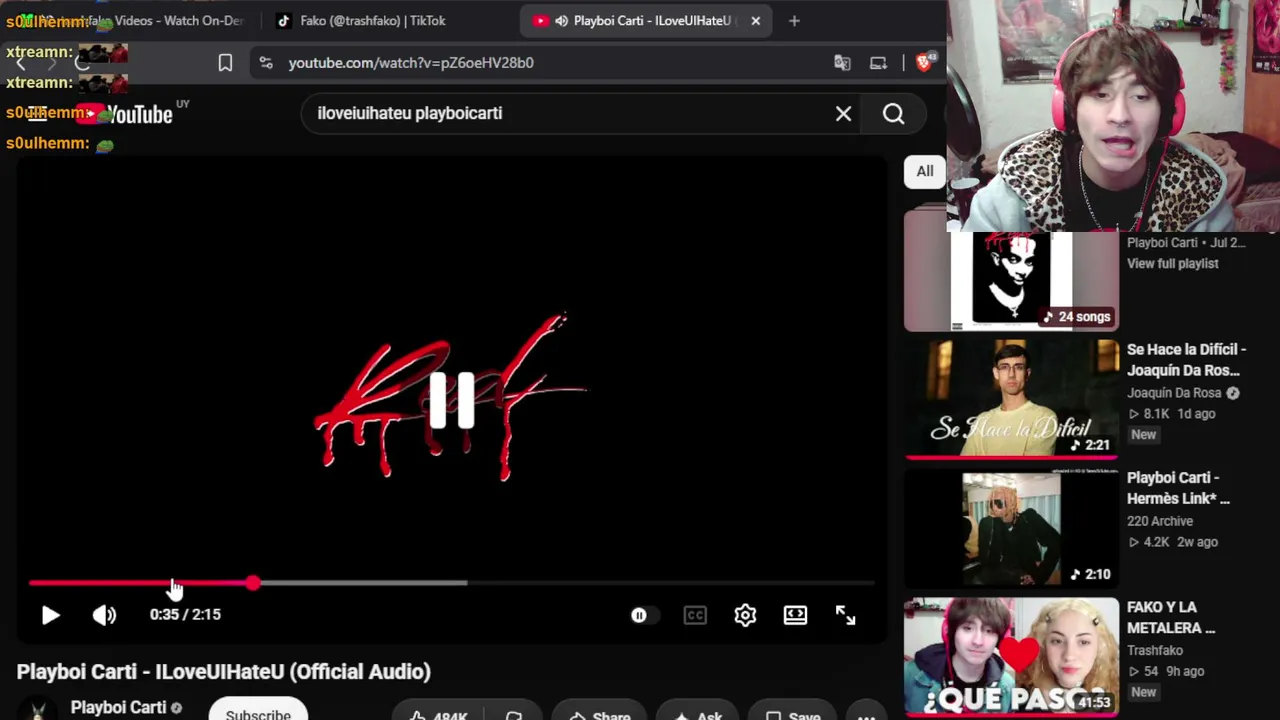Image resolution: width=1280 pixels, height=720 pixels.
Task: Open the Hermès Link video thumbnail
Action: tap(1011, 528)
